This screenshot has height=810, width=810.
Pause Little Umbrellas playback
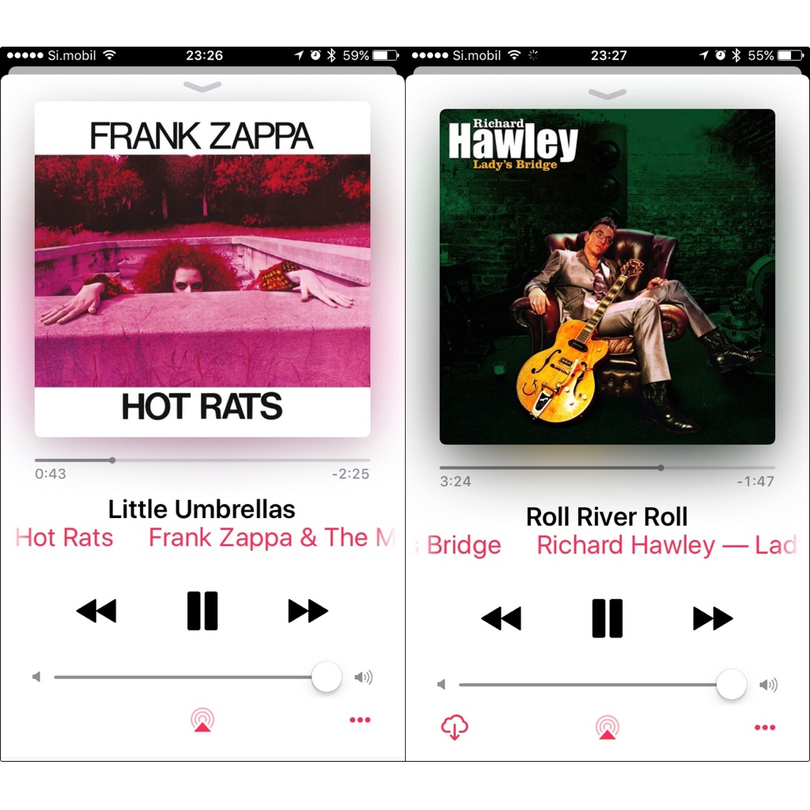point(202,611)
